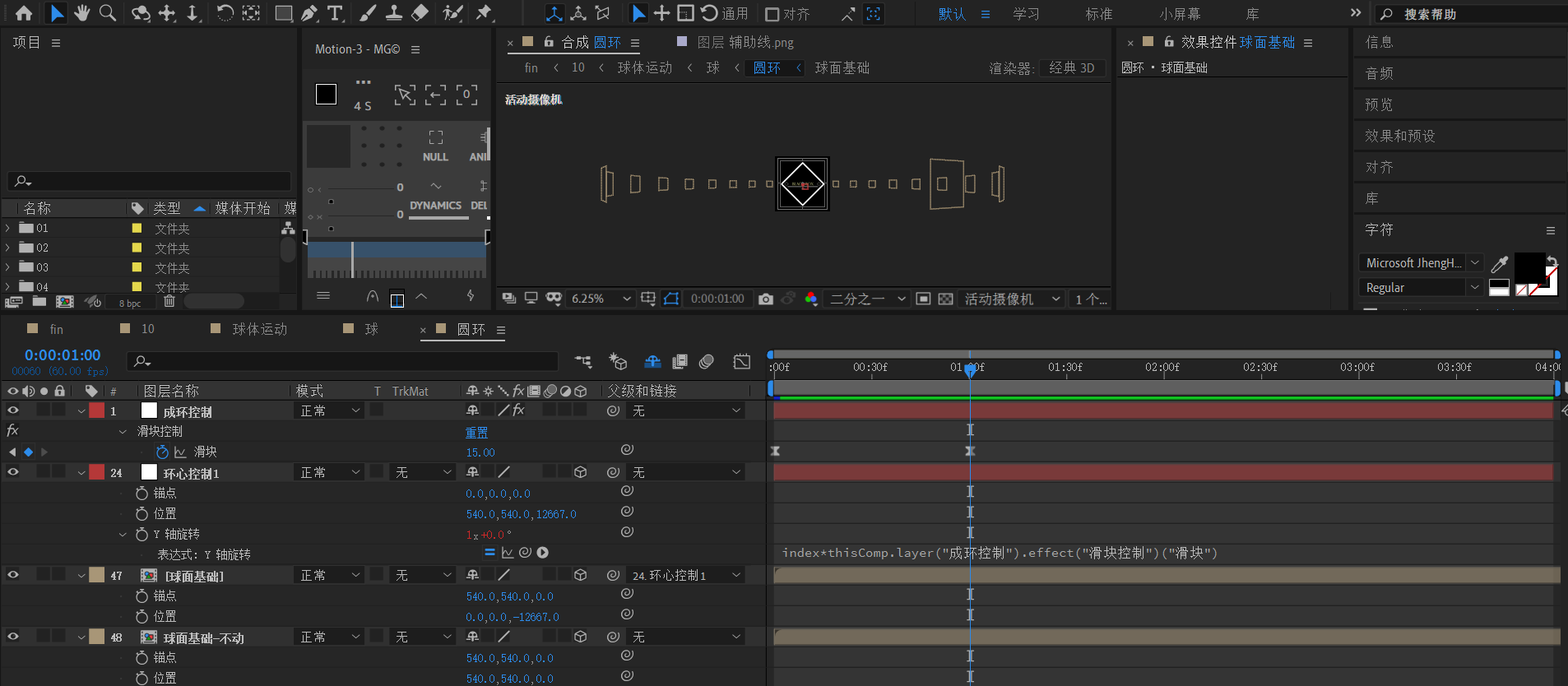Image resolution: width=1568 pixels, height=686 pixels.
Task: Switch to the 球体运动 timeline tab
Action: tap(259, 329)
